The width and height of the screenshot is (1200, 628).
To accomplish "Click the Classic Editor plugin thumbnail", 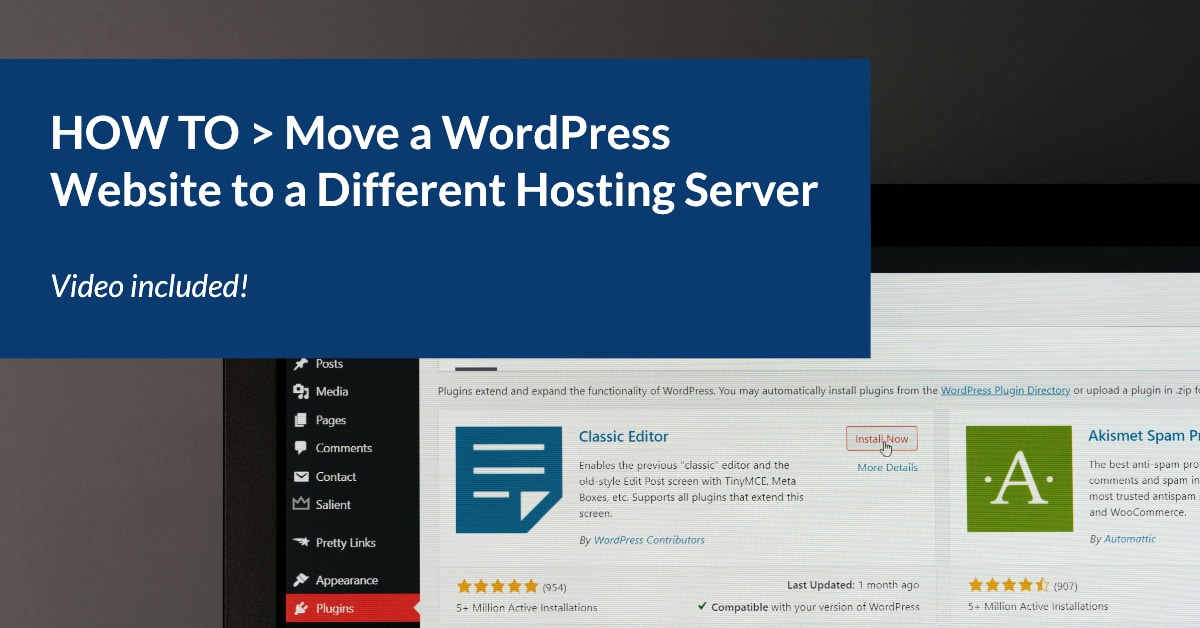I will (508, 479).
